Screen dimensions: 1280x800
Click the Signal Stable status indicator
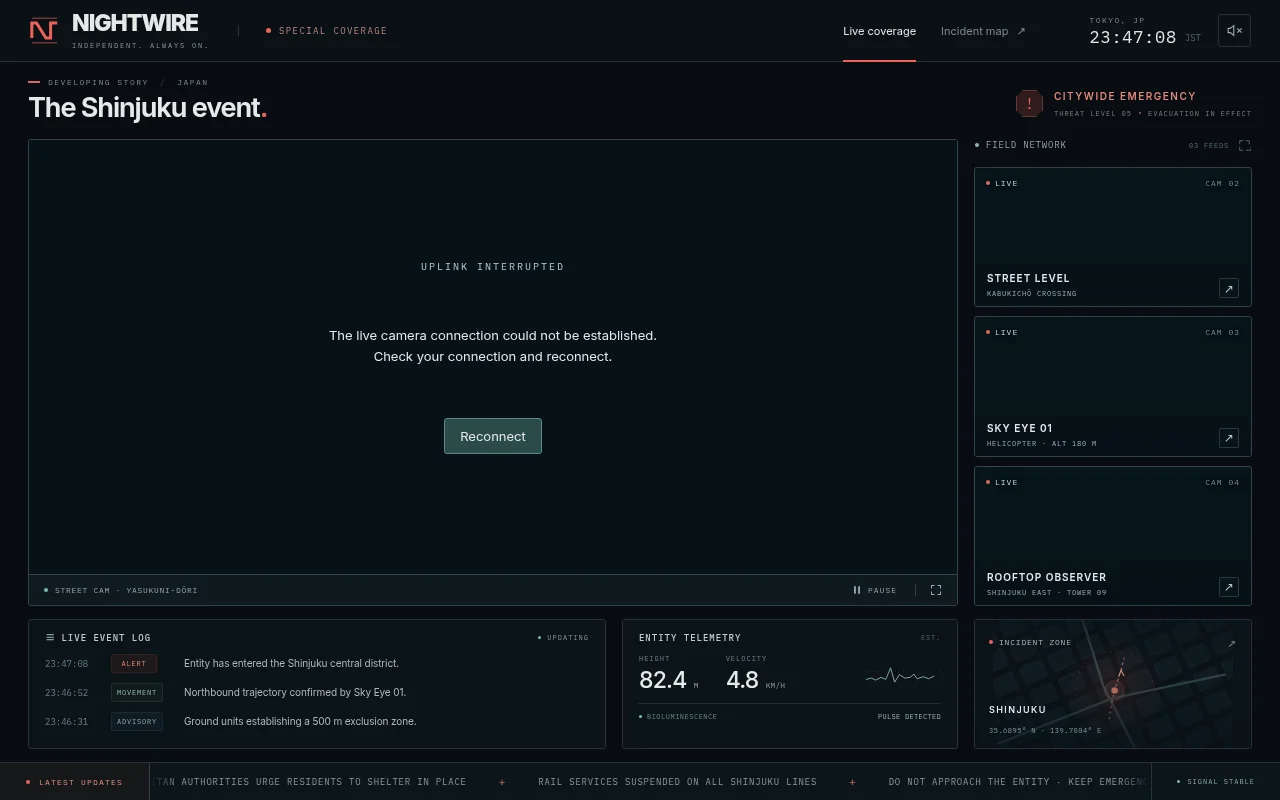click(1215, 782)
